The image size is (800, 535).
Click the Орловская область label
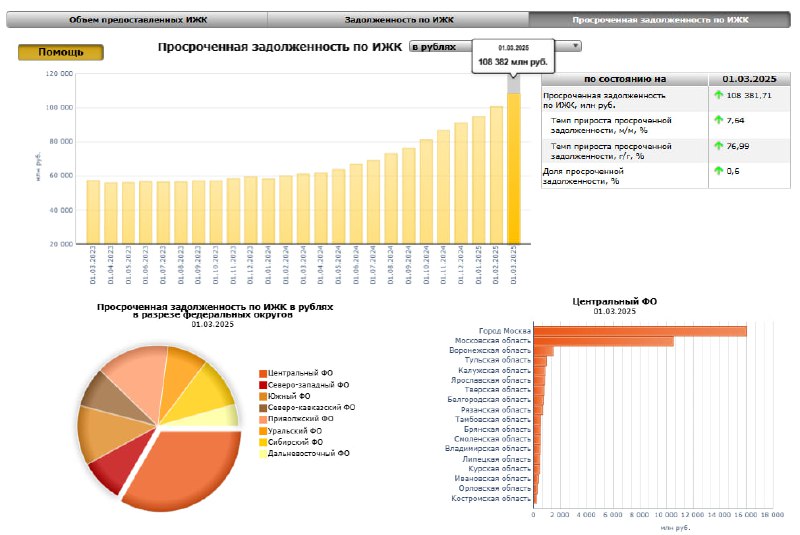[494, 489]
